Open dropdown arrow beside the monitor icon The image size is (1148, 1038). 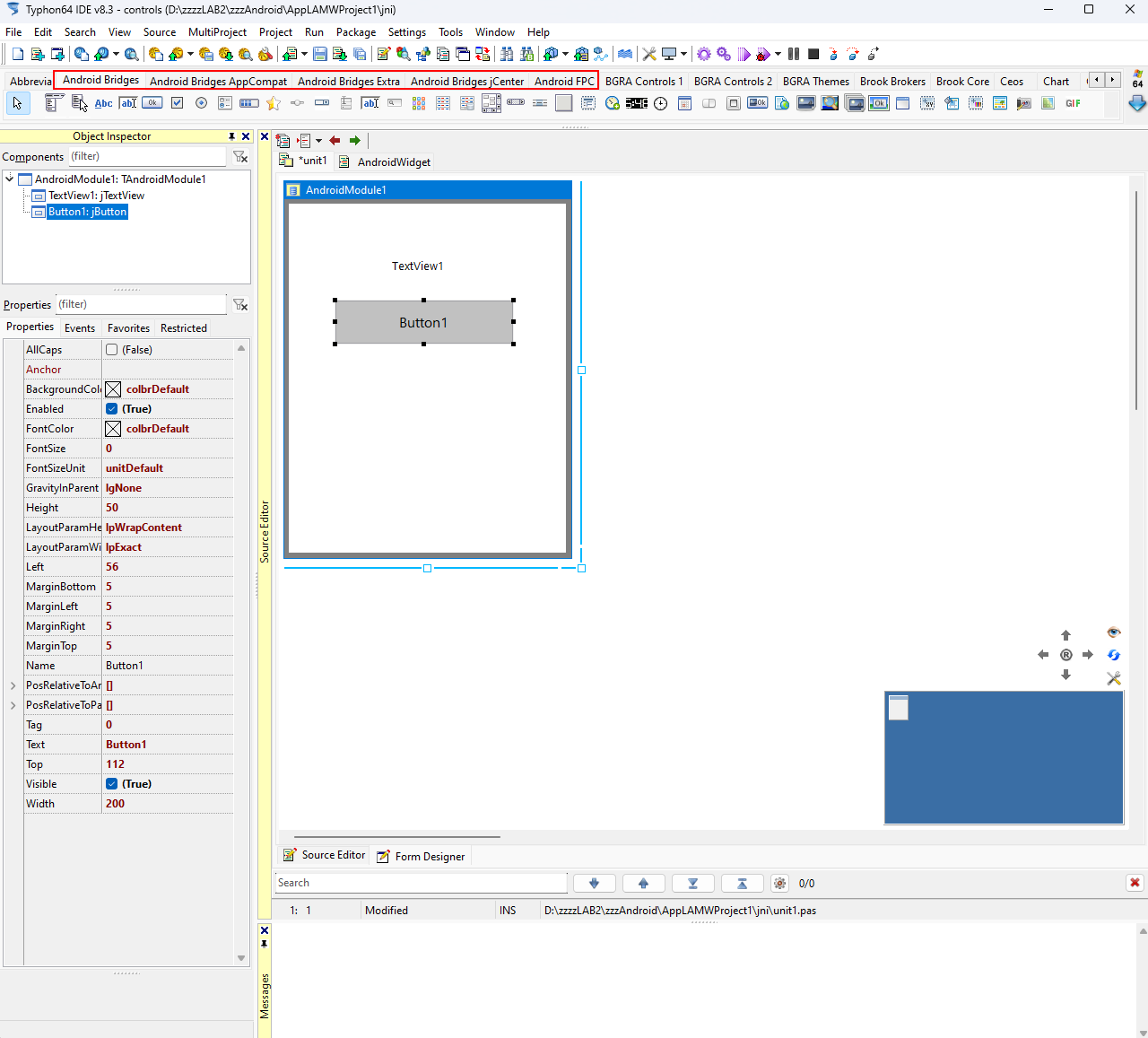(683, 55)
